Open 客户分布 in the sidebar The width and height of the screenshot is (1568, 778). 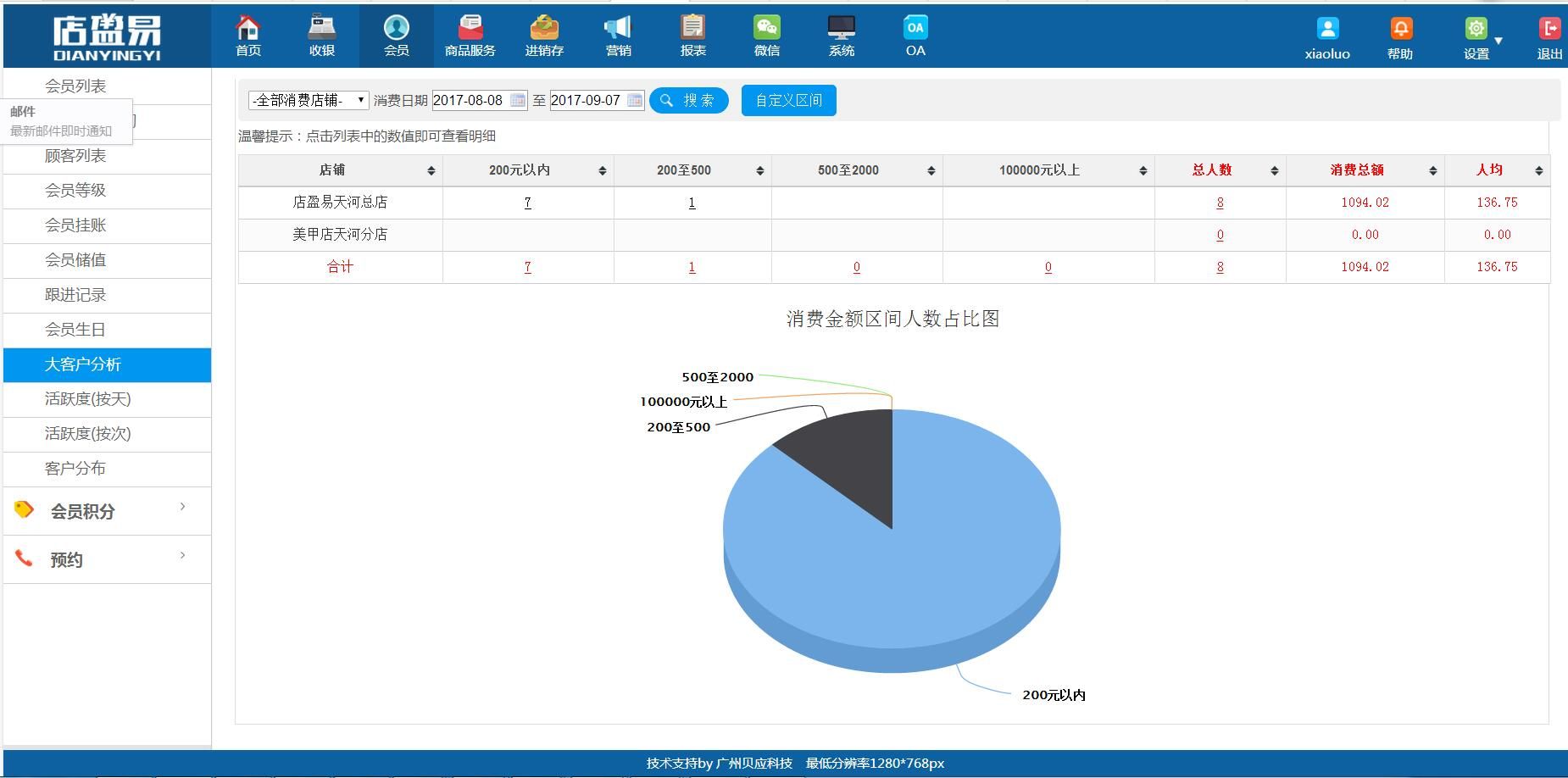click(75, 469)
